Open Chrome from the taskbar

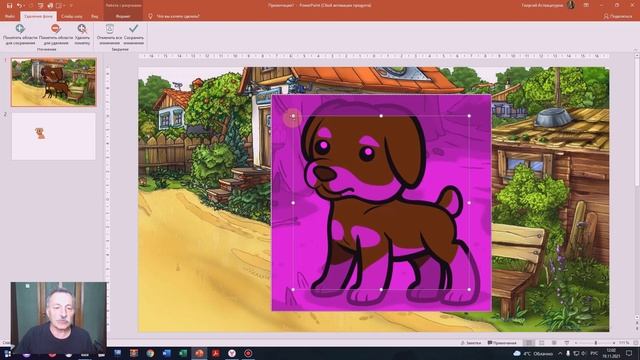click(x=150, y=353)
